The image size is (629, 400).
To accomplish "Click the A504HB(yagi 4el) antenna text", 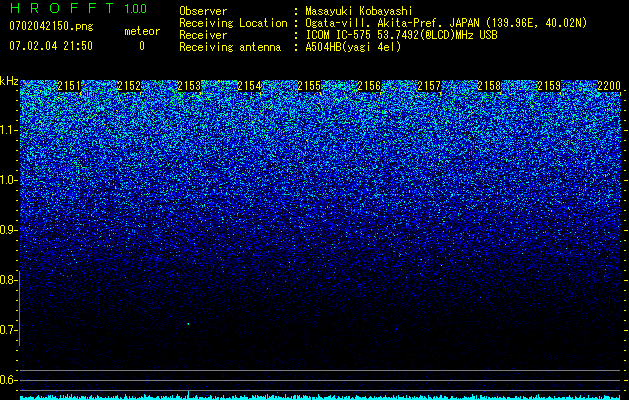I will 353,47.
